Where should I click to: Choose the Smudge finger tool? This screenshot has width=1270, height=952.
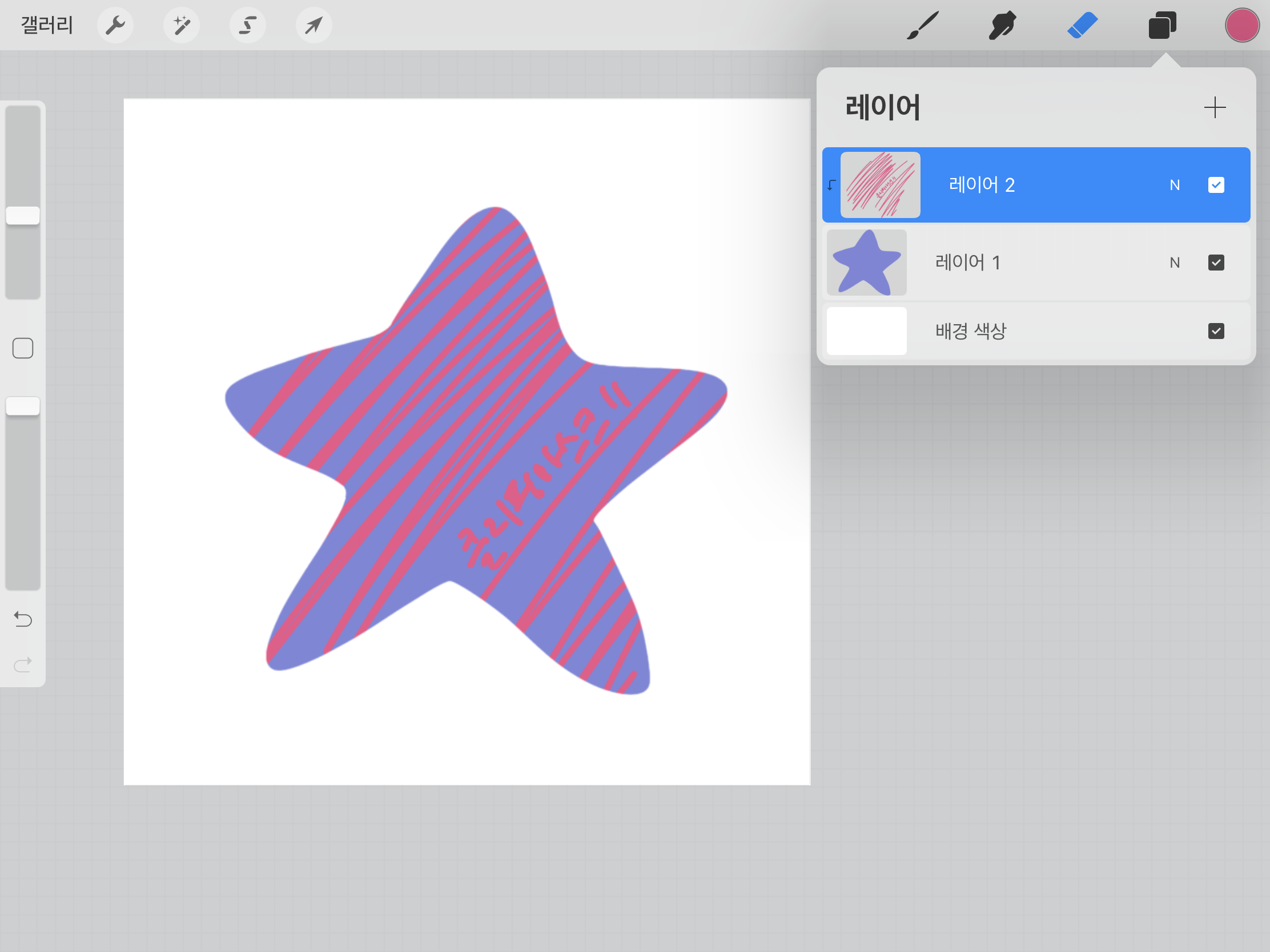[1002, 25]
